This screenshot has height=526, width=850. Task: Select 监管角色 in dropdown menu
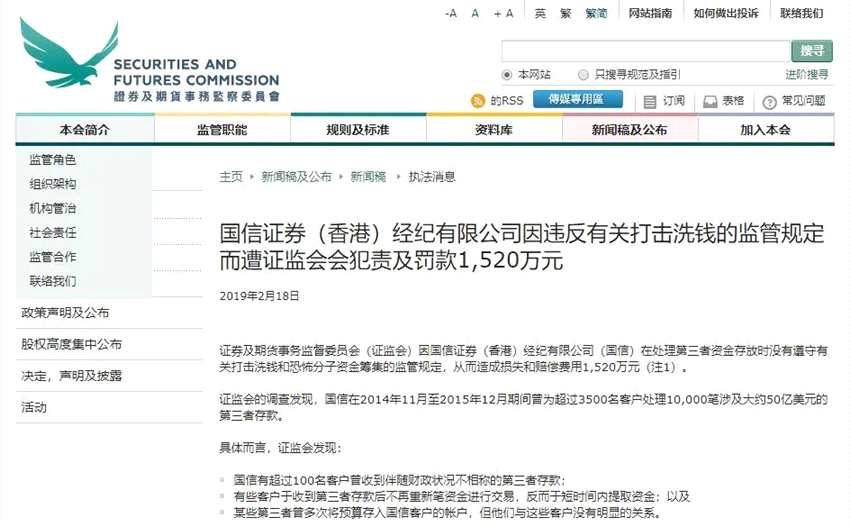point(53,160)
